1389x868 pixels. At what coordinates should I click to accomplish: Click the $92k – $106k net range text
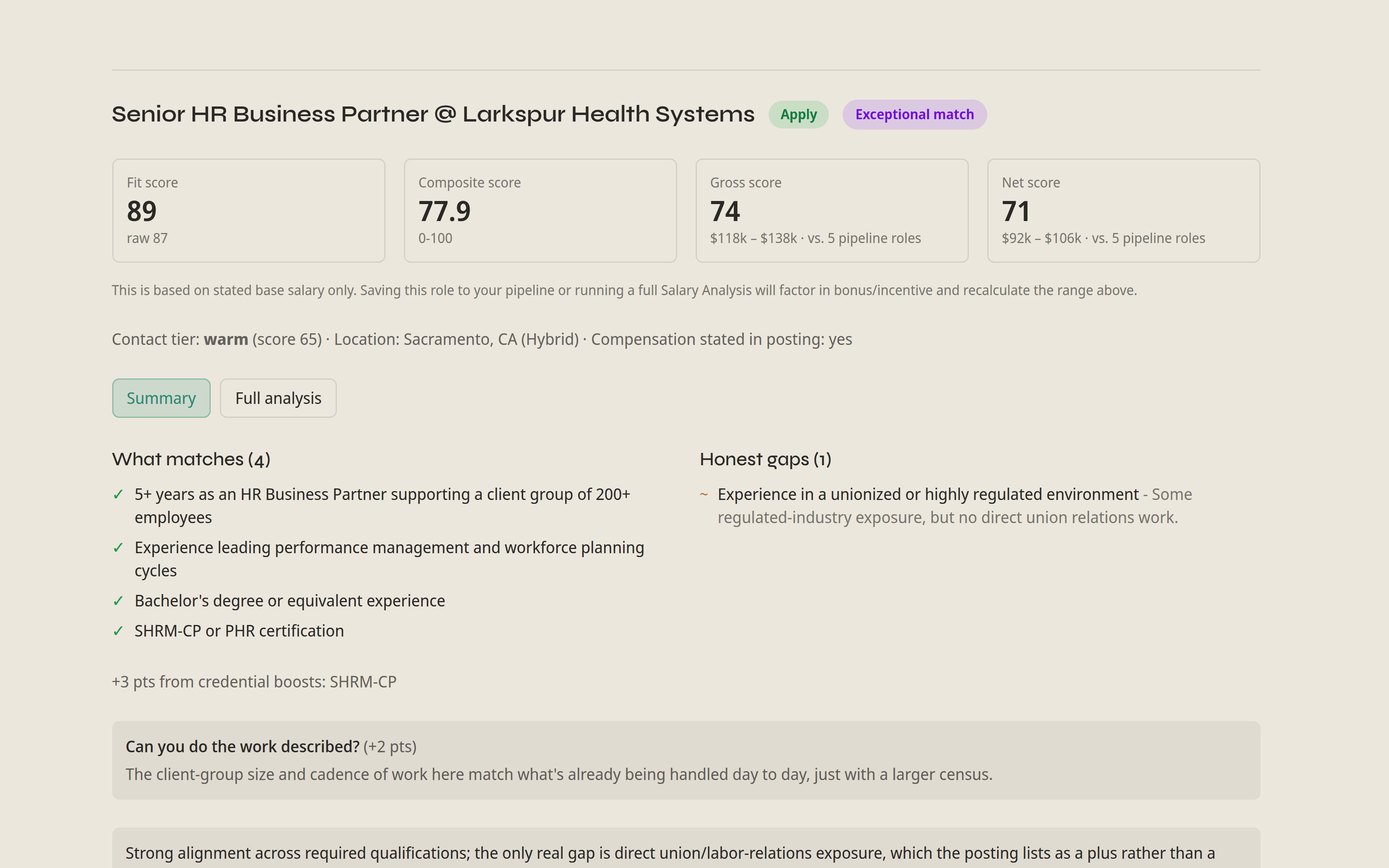(1041, 238)
